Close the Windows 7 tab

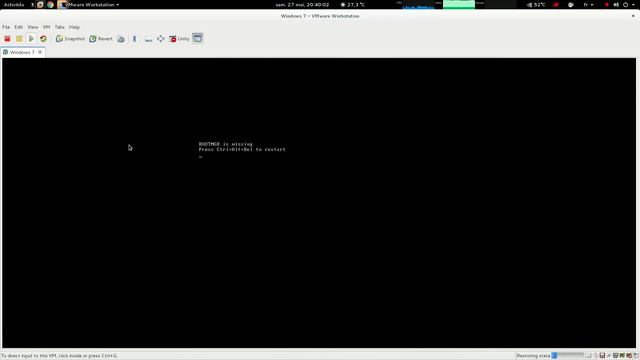[x=40, y=52]
